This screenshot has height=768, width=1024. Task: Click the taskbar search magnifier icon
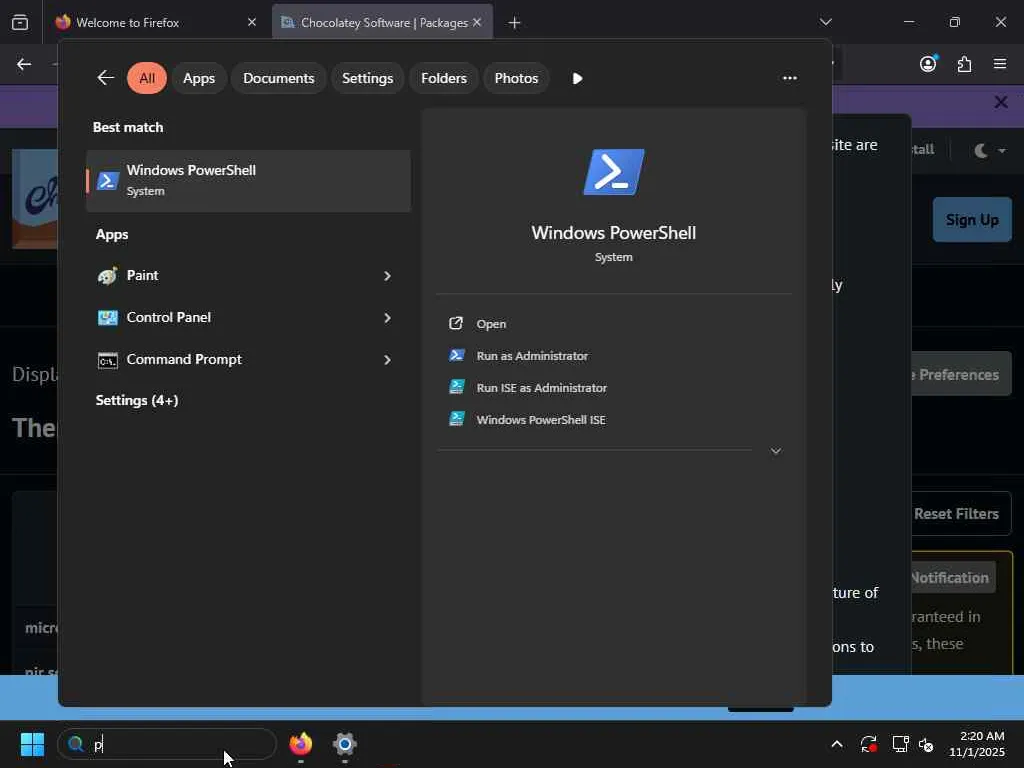click(76, 744)
